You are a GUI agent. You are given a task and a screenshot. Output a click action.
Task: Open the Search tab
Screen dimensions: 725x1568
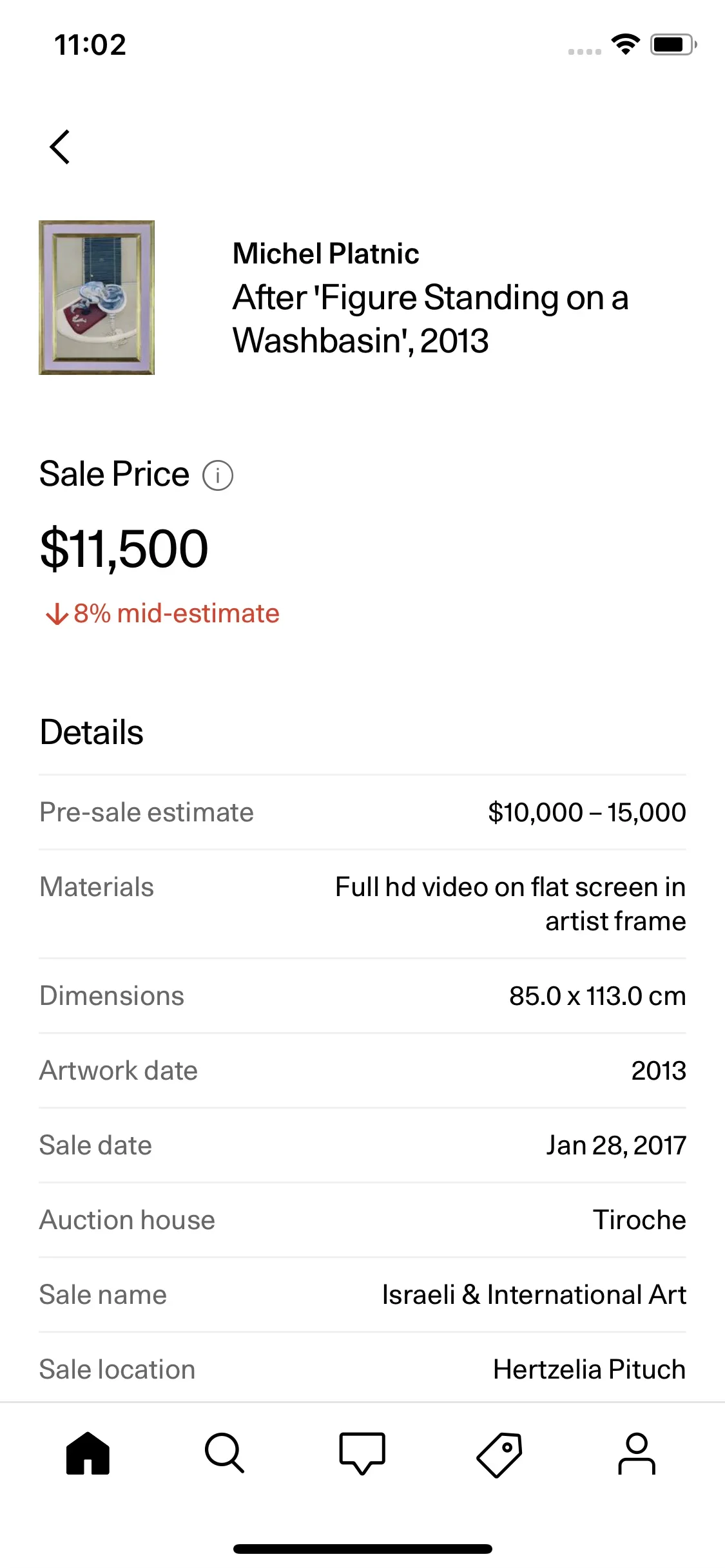(x=224, y=1453)
